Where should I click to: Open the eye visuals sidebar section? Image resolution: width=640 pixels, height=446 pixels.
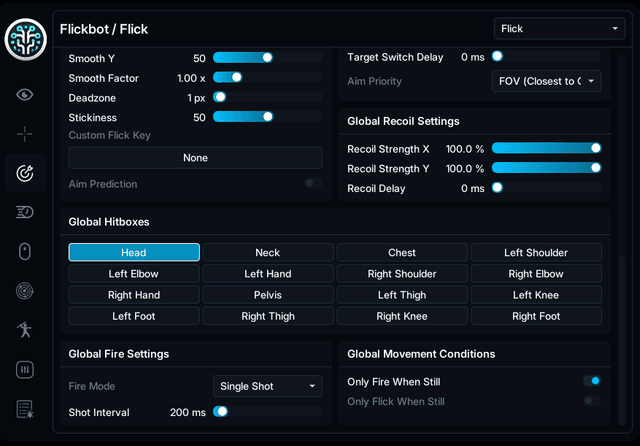25,95
